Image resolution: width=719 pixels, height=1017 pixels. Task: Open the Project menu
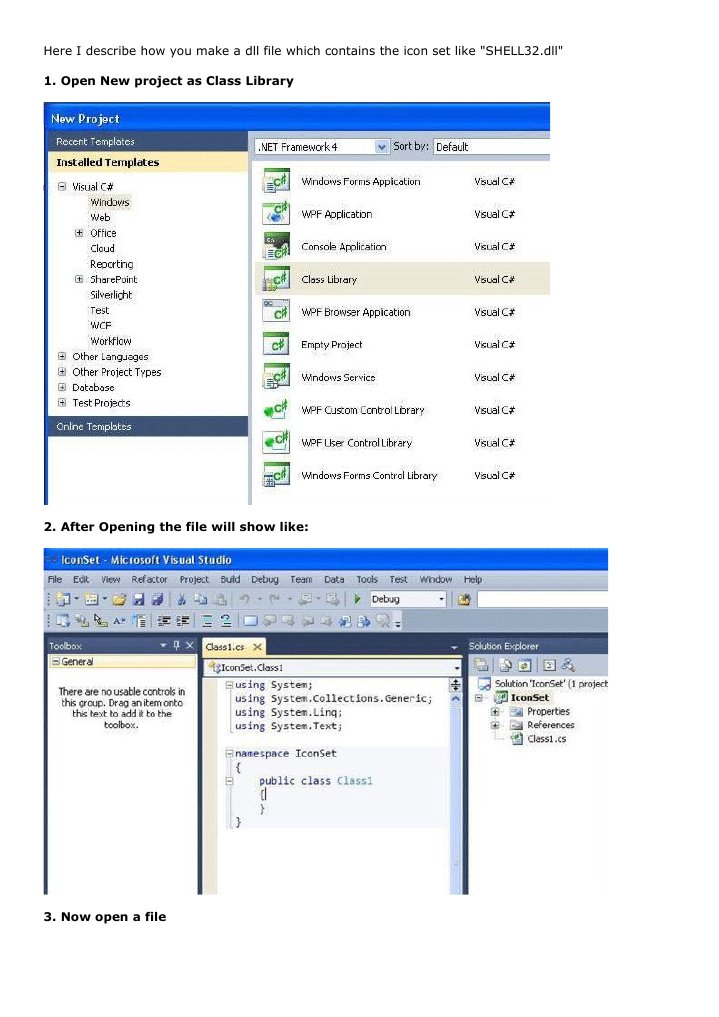pos(194,579)
